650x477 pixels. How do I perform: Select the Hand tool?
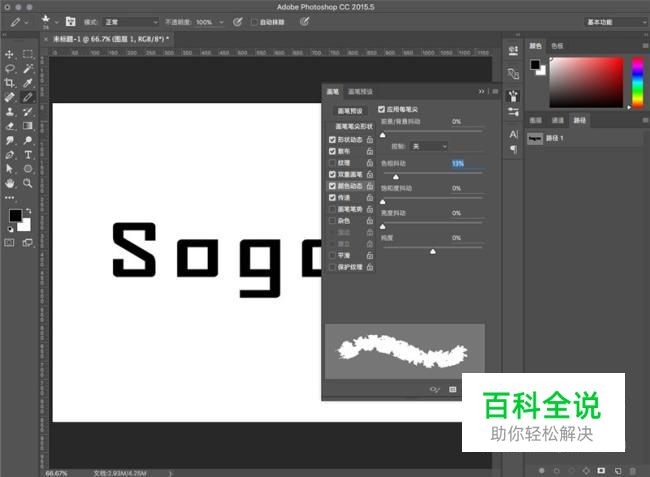10,183
